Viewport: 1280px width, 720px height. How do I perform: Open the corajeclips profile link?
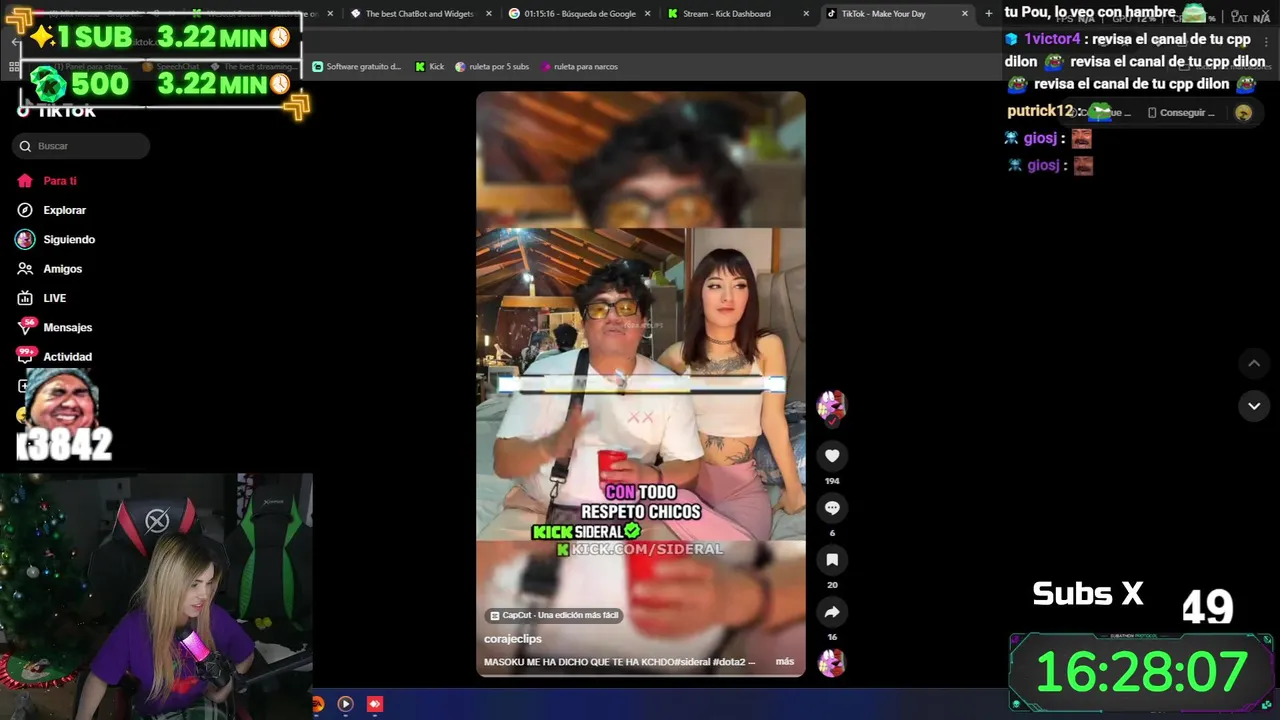pos(513,639)
